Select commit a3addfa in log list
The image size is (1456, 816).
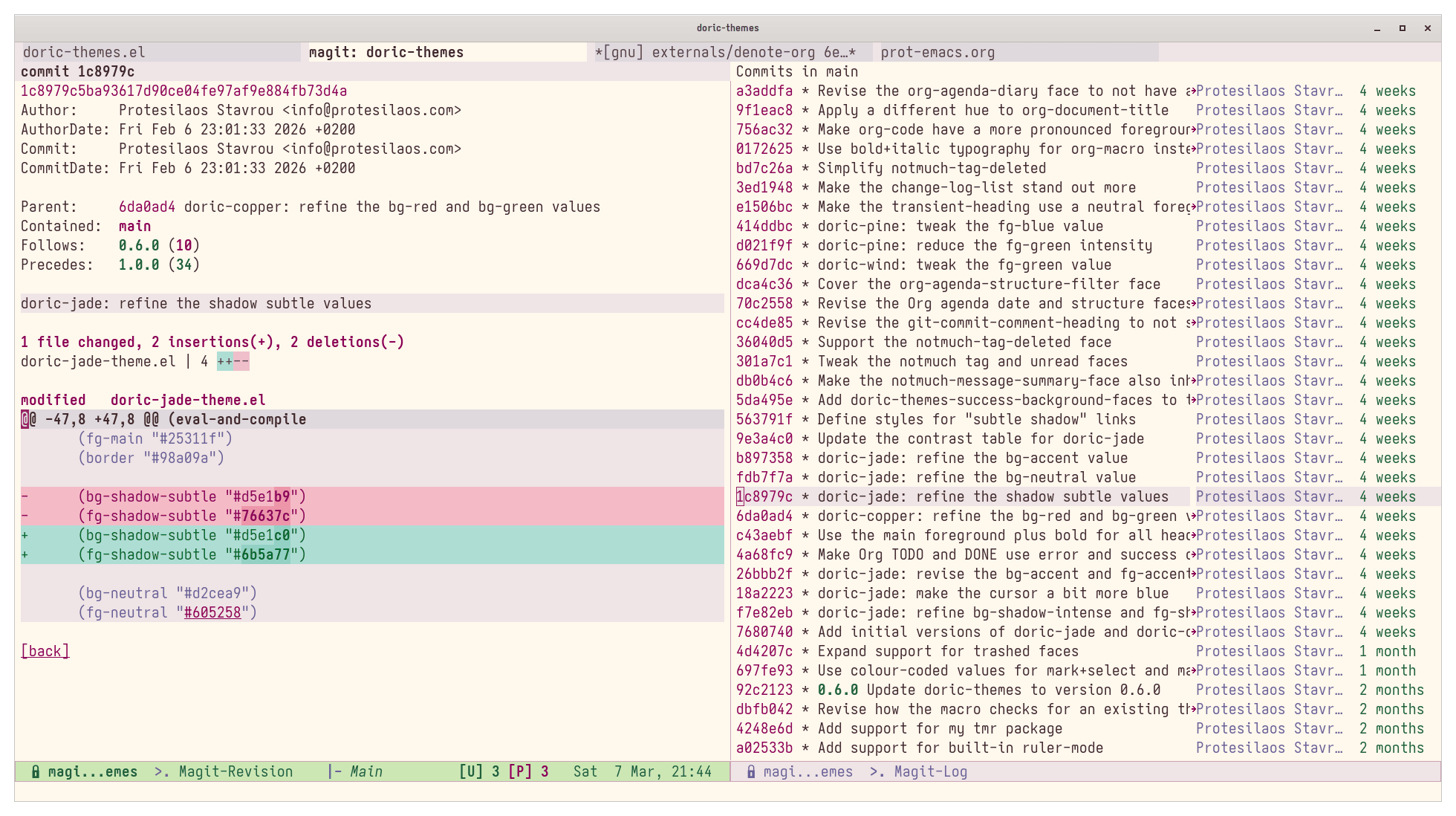click(x=764, y=91)
